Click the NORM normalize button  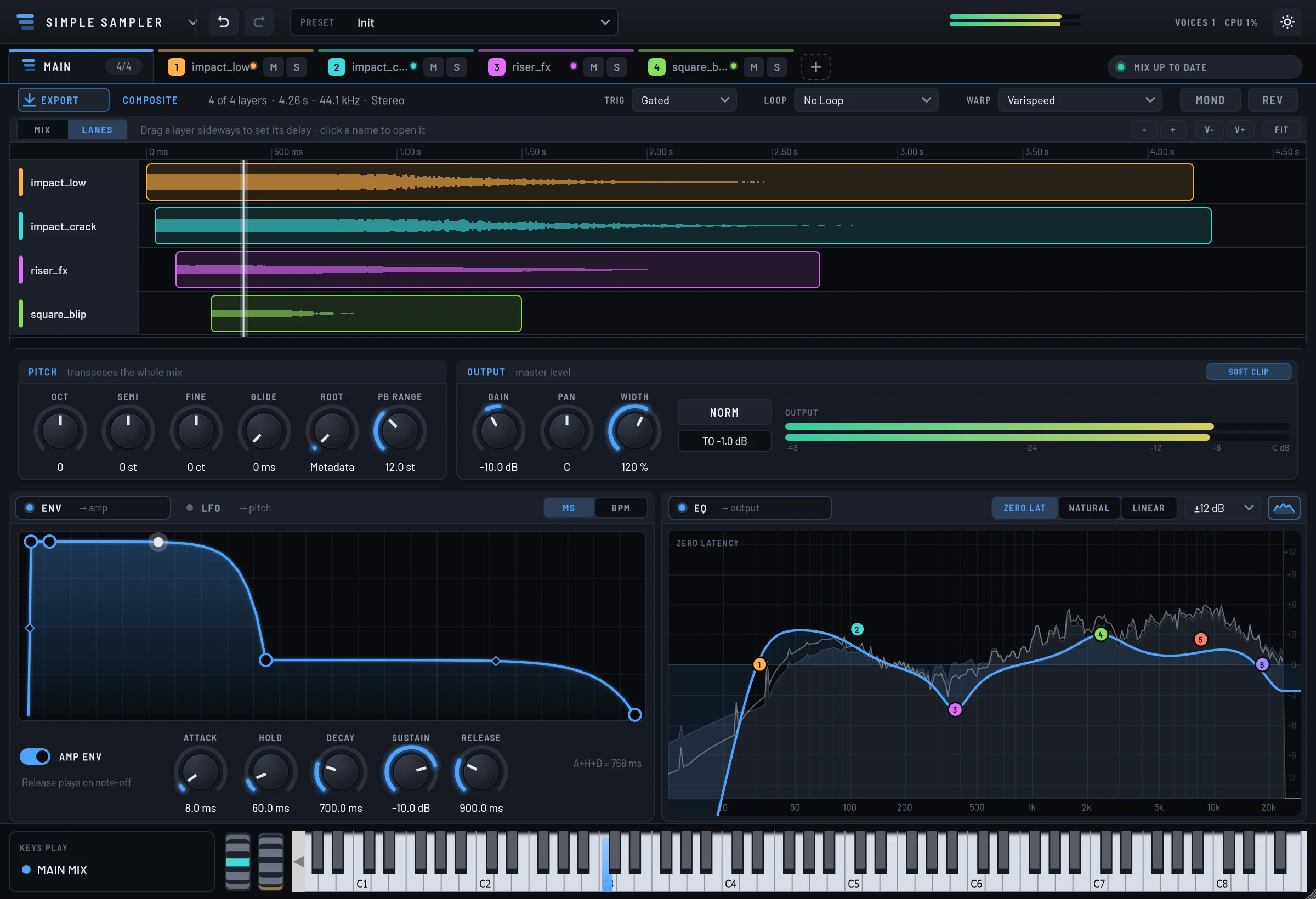[x=724, y=413]
